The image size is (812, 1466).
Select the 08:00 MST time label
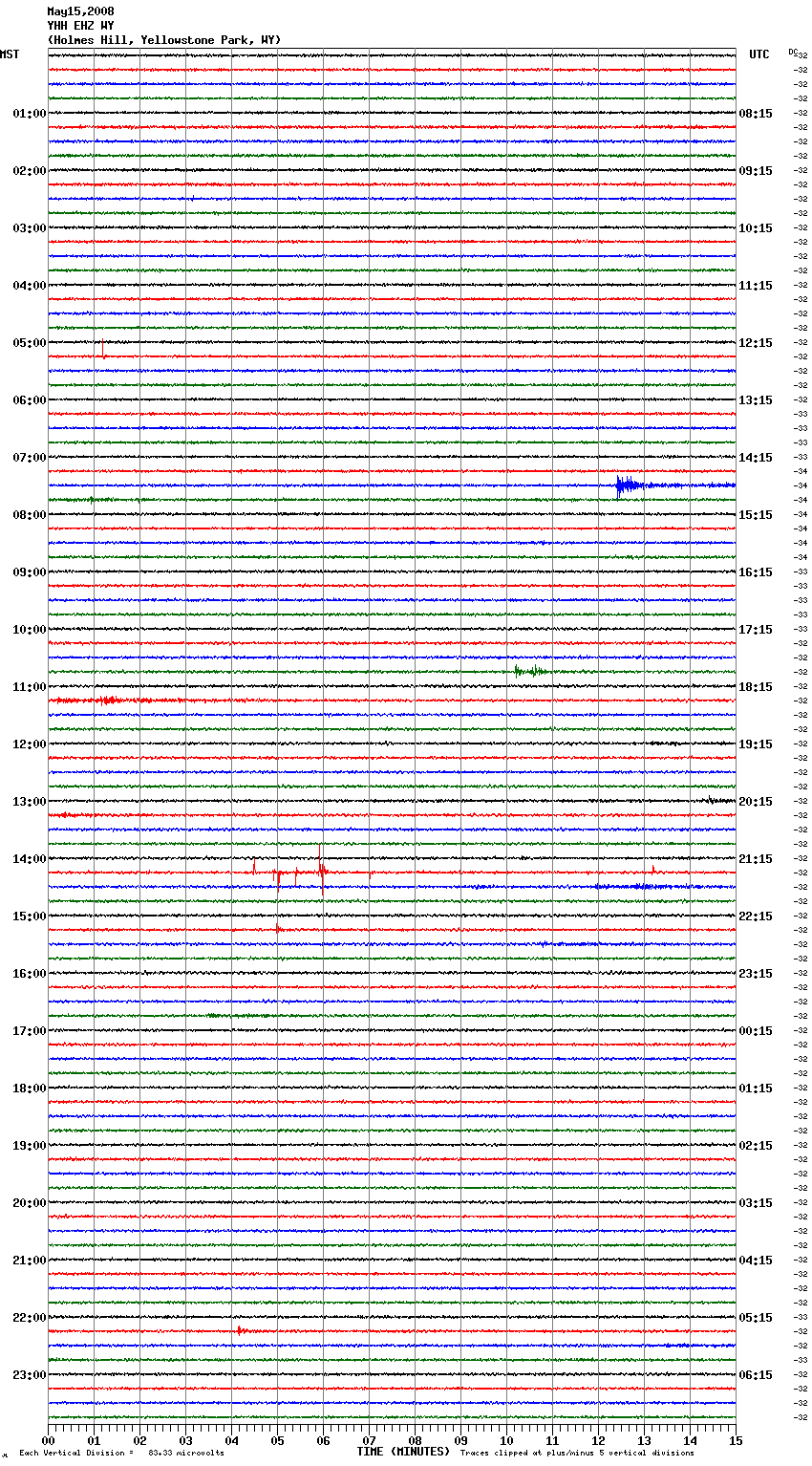click(x=30, y=515)
